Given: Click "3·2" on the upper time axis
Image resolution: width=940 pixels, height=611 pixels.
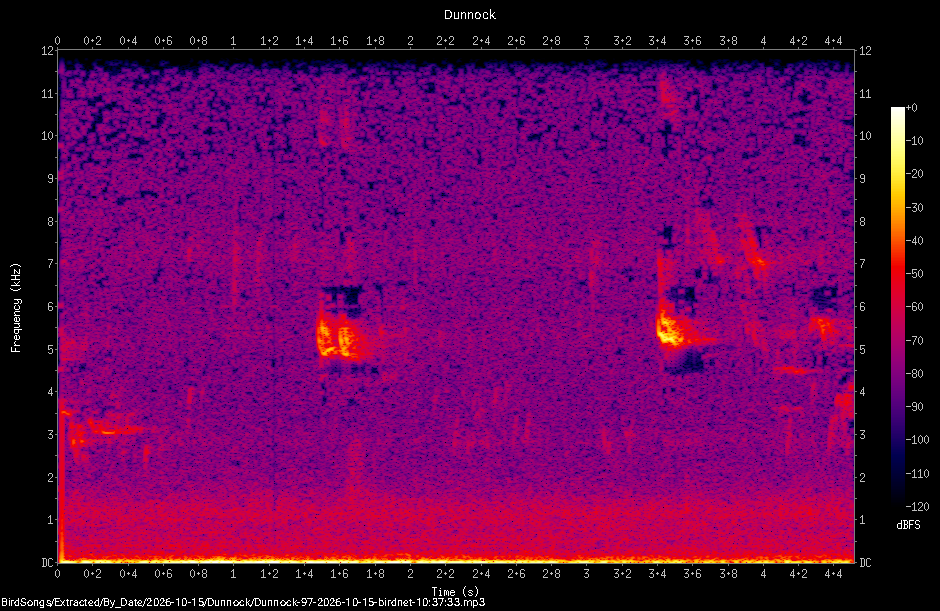Looking at the screenshot, I should point(622,41).
